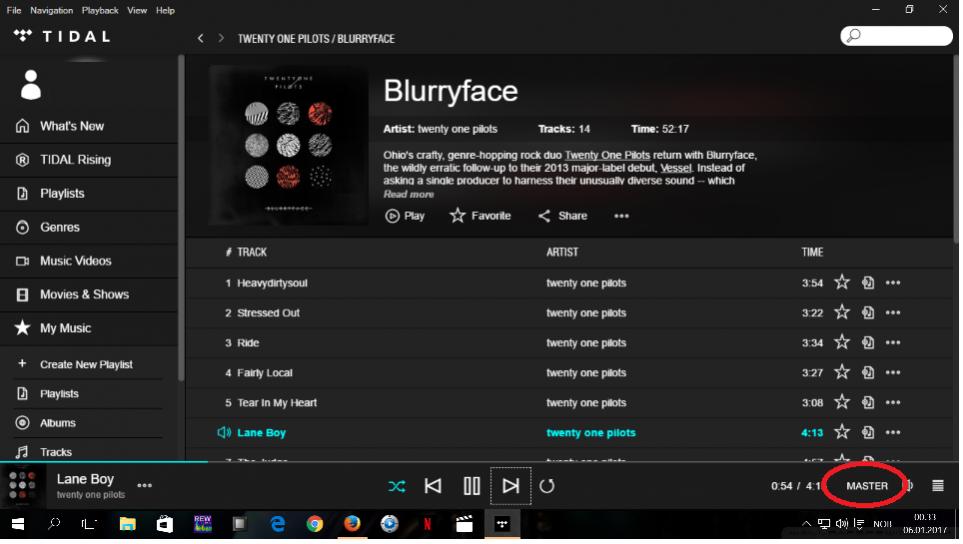Image resolution: width=963 pixels, height=544 pixels.
Task: Click the sidebar scrollbar
Action: tap(182, 219)
